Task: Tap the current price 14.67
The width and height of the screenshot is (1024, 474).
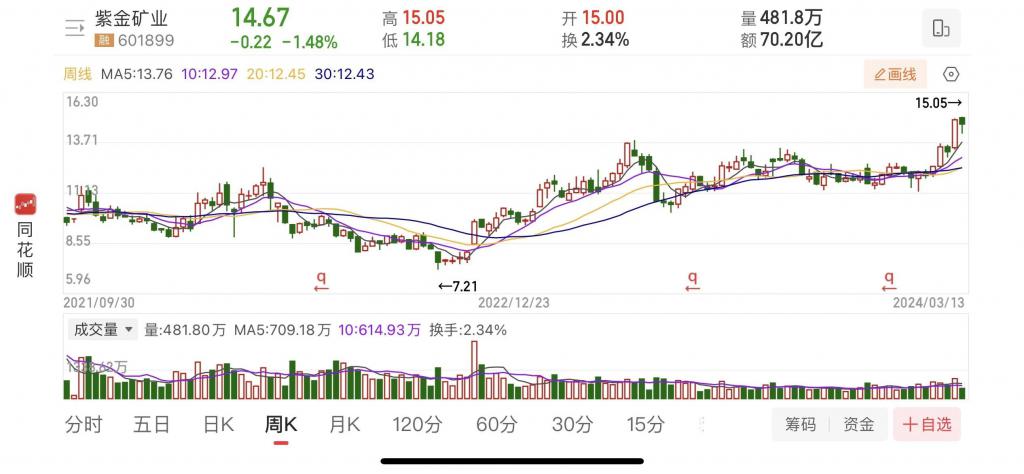Action: (x=260, y=17)
